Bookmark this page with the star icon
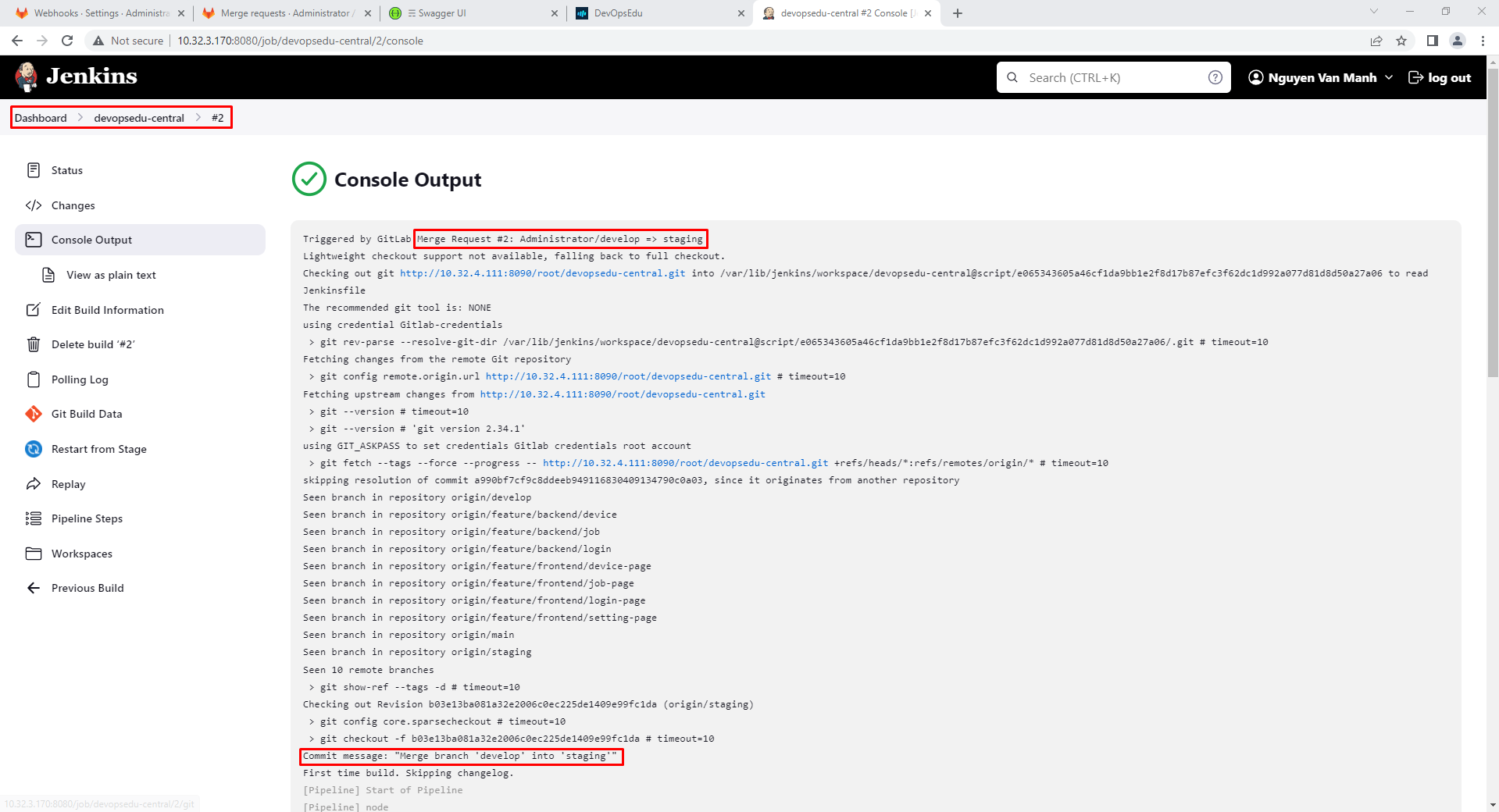This screenshot has width=1499, height=812. (1401, 41)
